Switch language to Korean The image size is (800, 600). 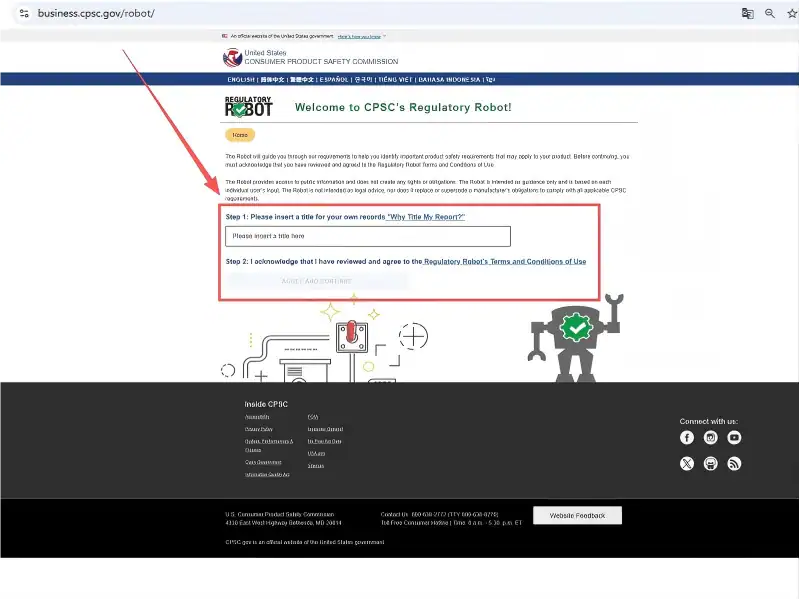tap(363, 80)
